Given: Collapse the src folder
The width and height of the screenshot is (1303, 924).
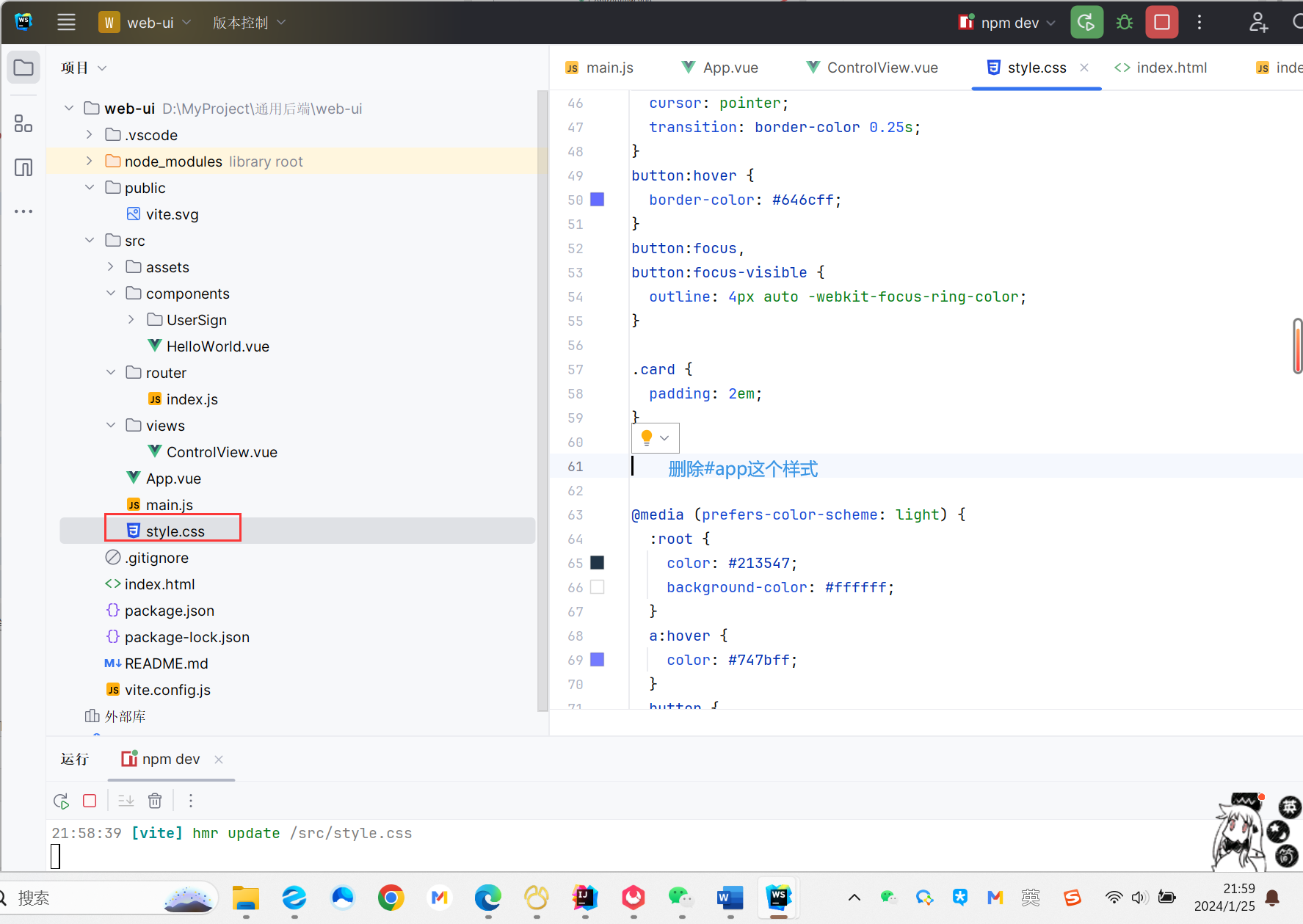Looking at the screenshot, I should [89, 240].
